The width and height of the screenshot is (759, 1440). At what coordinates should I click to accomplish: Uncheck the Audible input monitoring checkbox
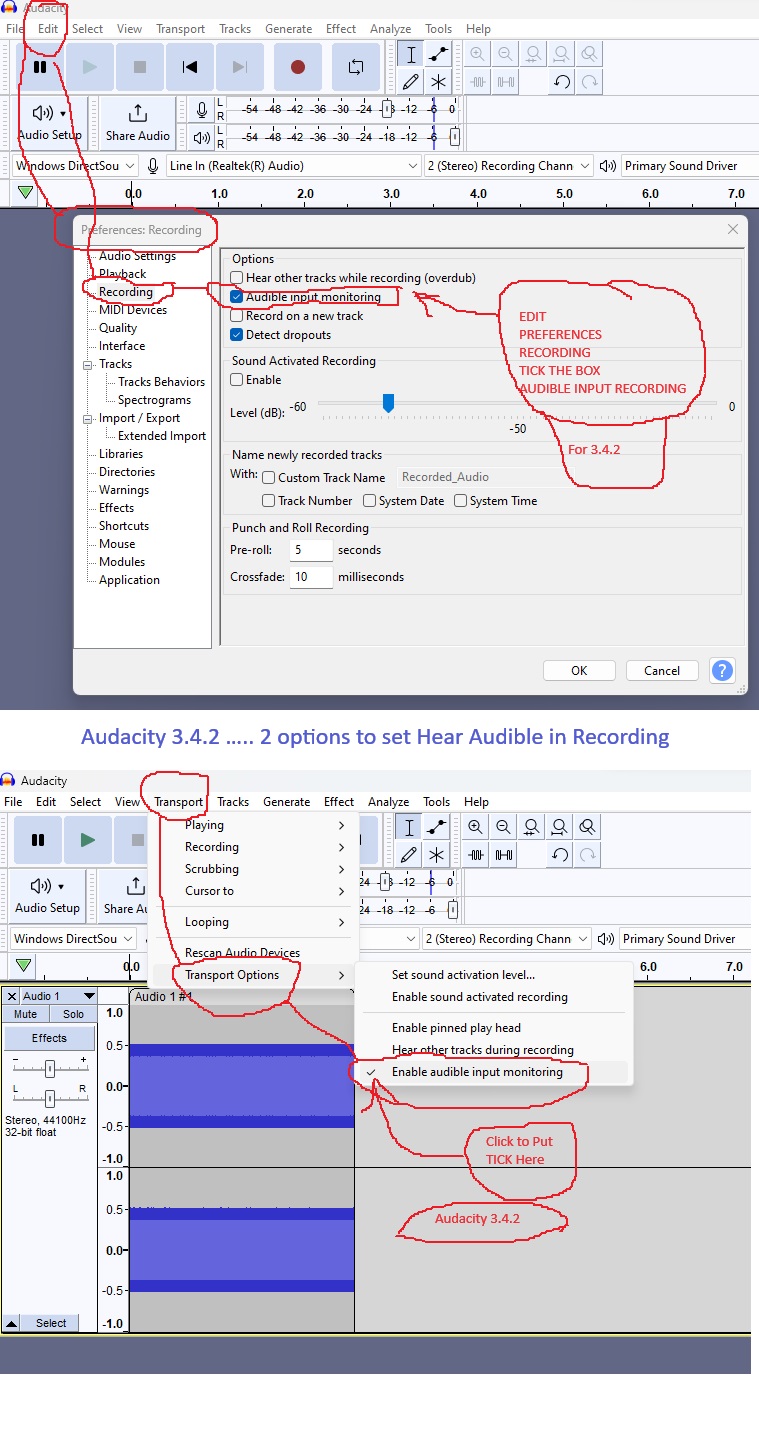[237, 297]
